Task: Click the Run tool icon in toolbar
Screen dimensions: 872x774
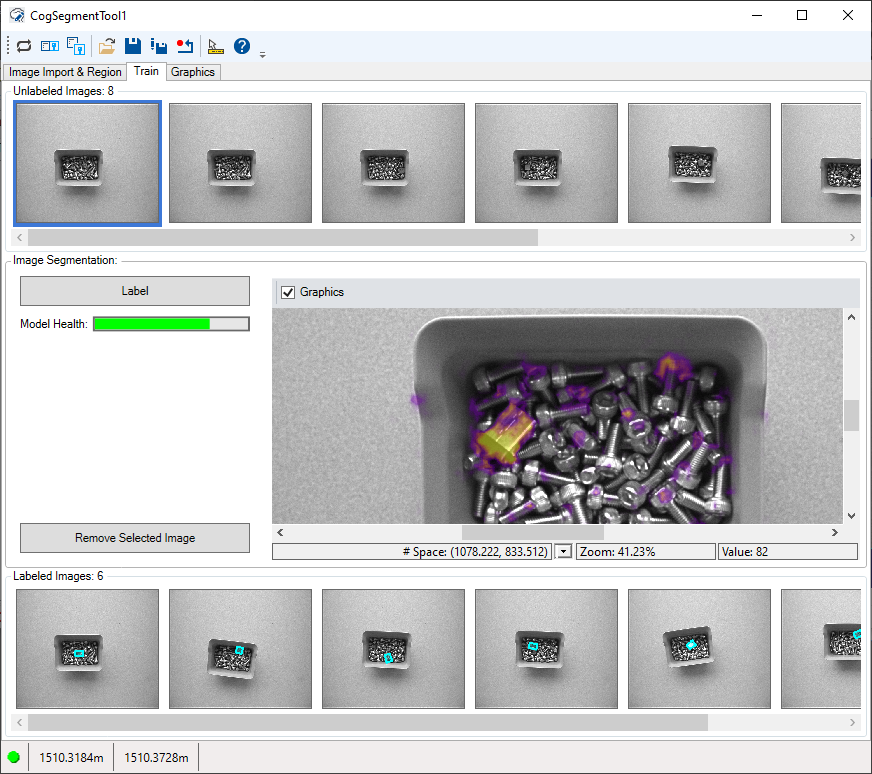Action: (24, 46)
